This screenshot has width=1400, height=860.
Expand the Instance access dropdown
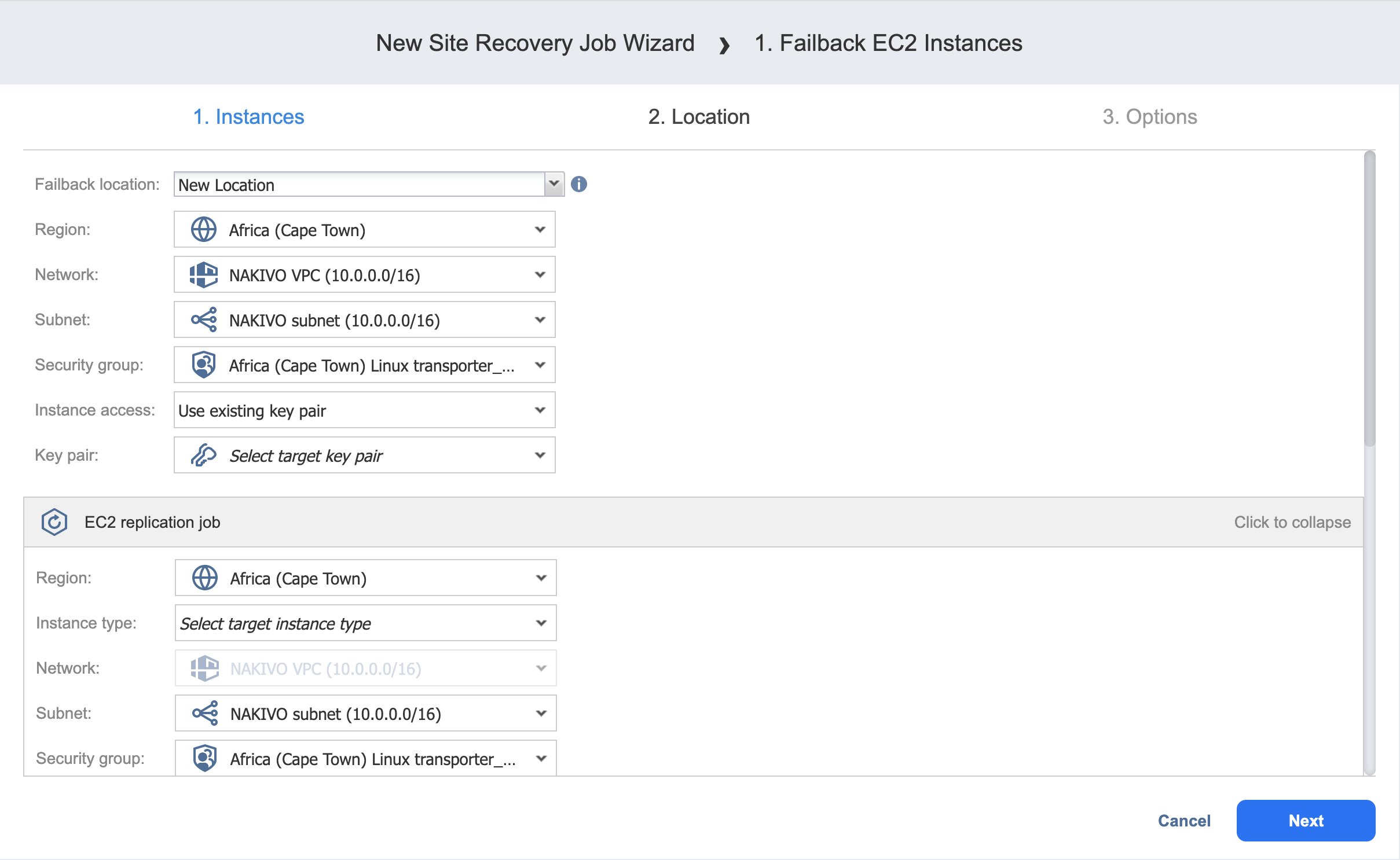click(540, 410)
